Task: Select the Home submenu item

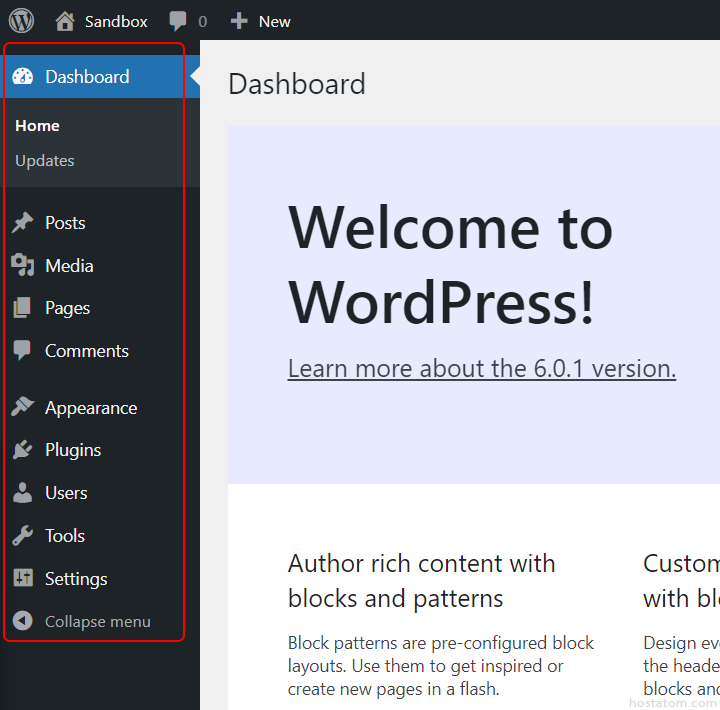Action: [38, 126]
